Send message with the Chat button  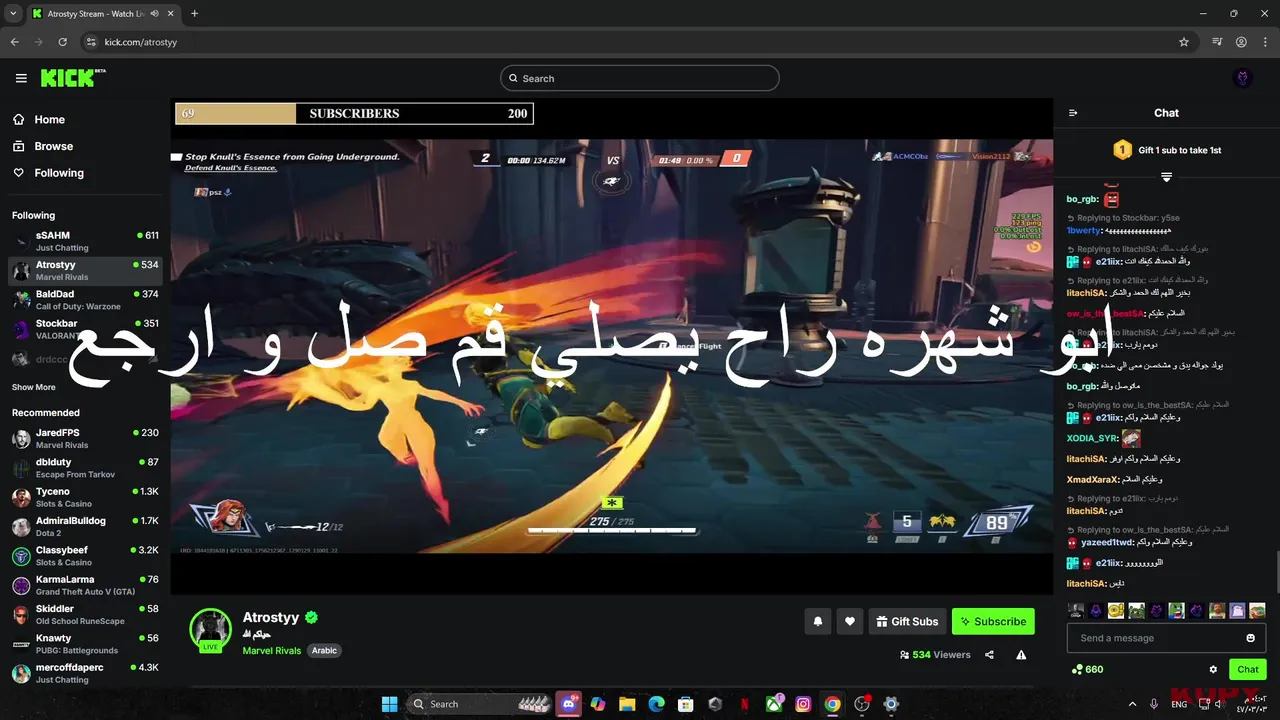pyautogui.click(x=1247, y=669)
